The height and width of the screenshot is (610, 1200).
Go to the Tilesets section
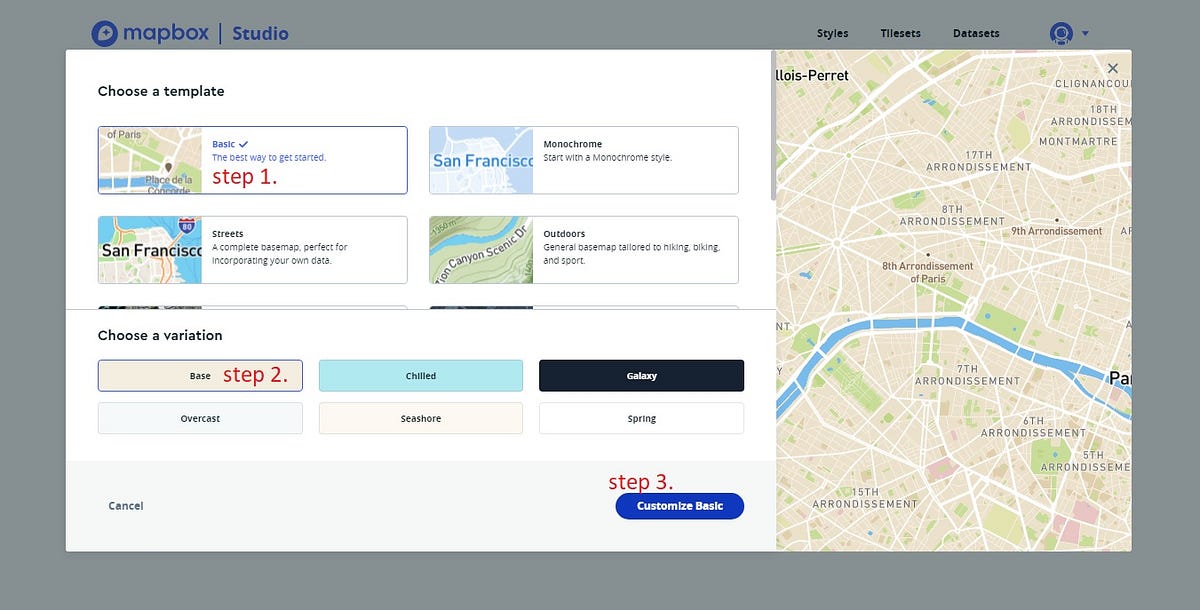[x=899, y=33]
